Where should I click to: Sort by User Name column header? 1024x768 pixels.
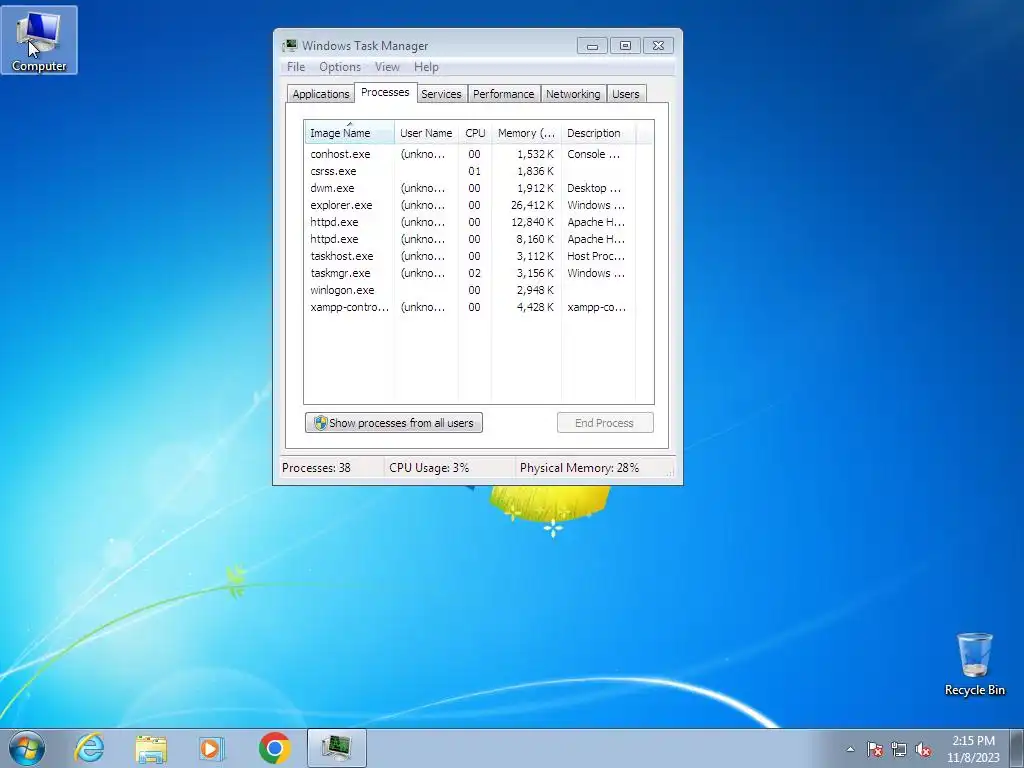(426, 133)
